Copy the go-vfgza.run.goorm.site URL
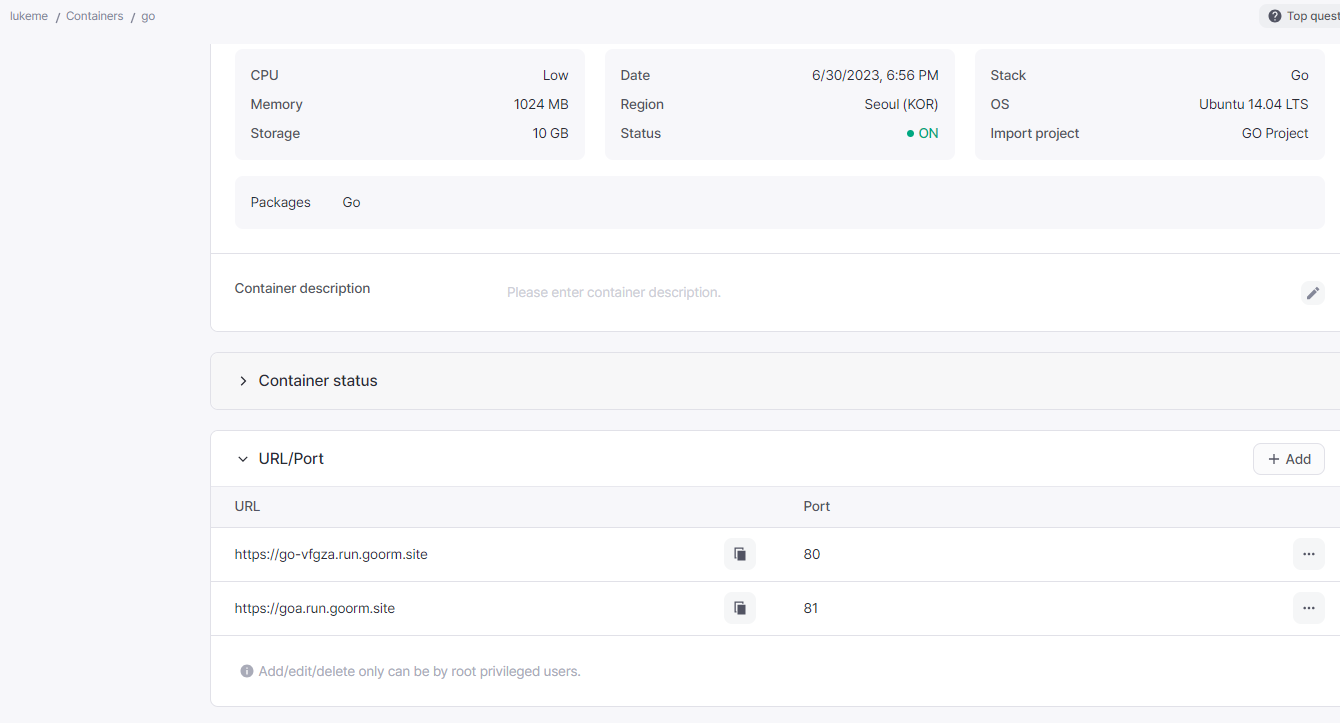This screenshot has width=1340, height=723. click(x=740, y=554)
